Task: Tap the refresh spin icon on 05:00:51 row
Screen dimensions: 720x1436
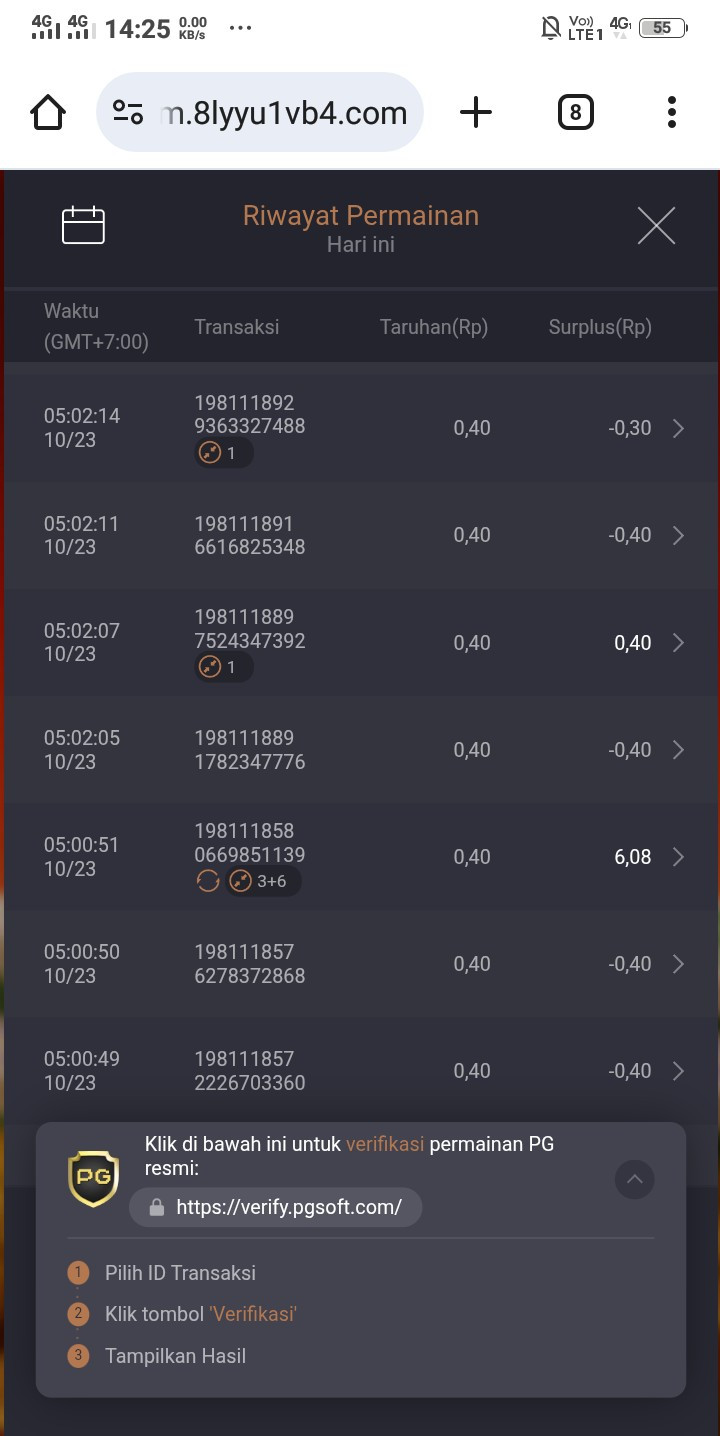Action: coord(207,881)
